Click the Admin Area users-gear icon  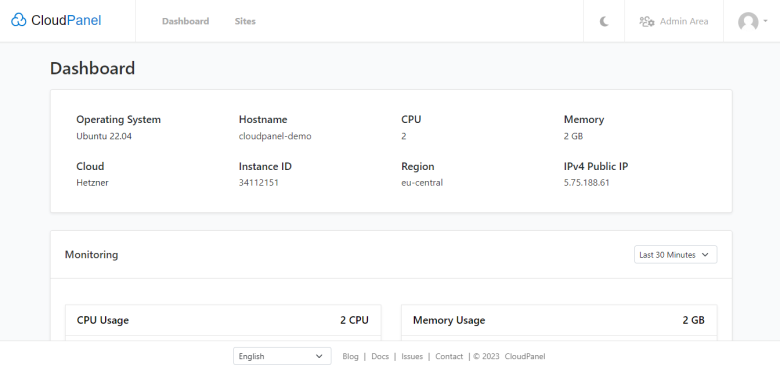647,21
